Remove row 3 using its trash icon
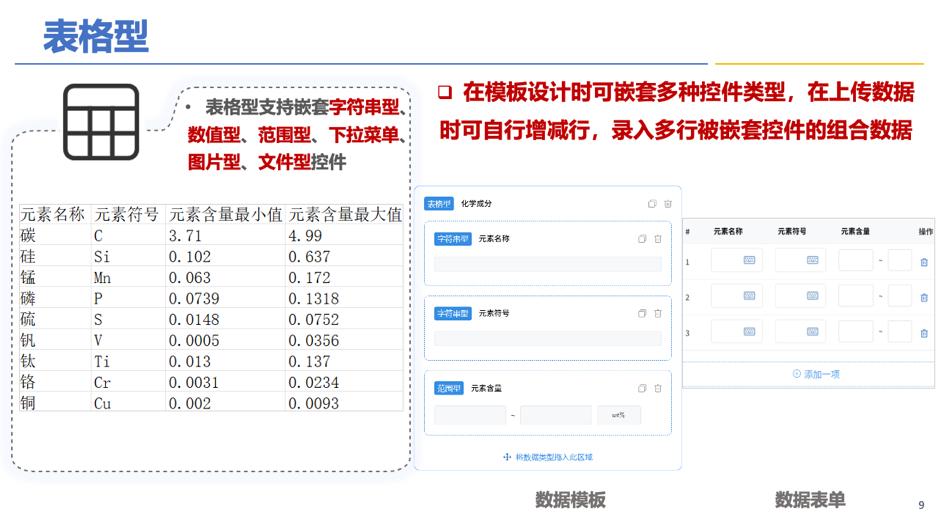 click(923, 333)
